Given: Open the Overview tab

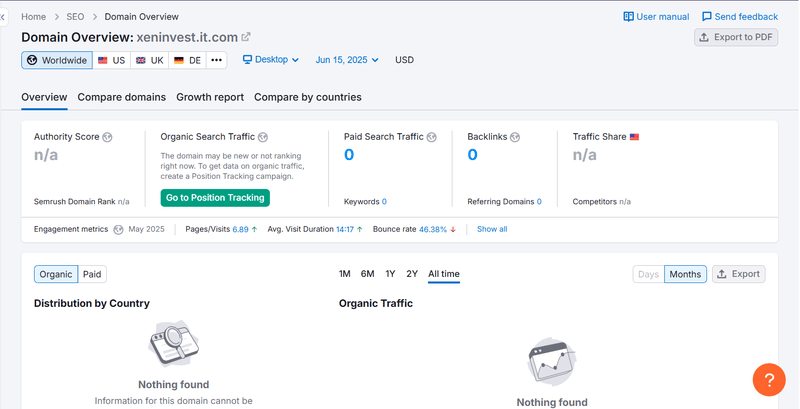Looking at the screenshot, I should point(44,97).
